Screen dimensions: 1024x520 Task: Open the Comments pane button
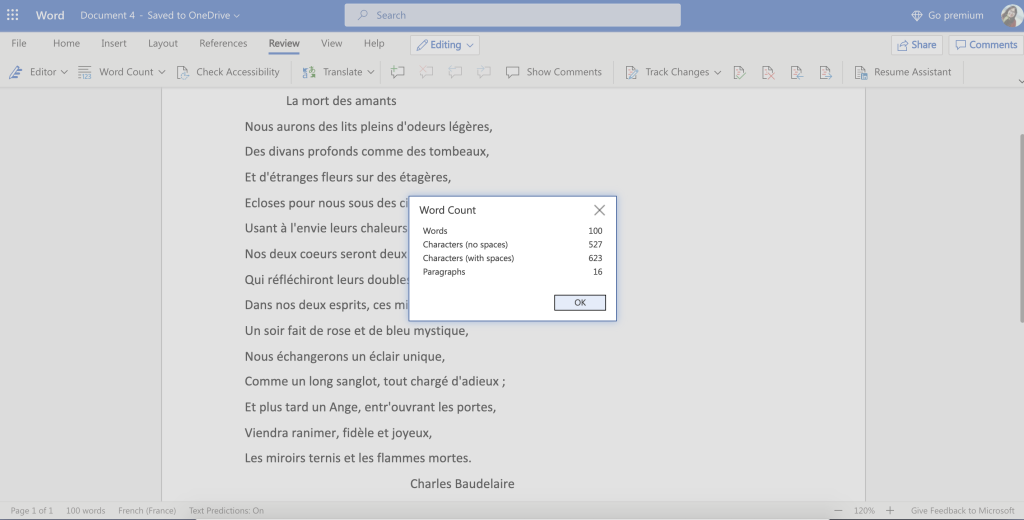coord(986,44)
